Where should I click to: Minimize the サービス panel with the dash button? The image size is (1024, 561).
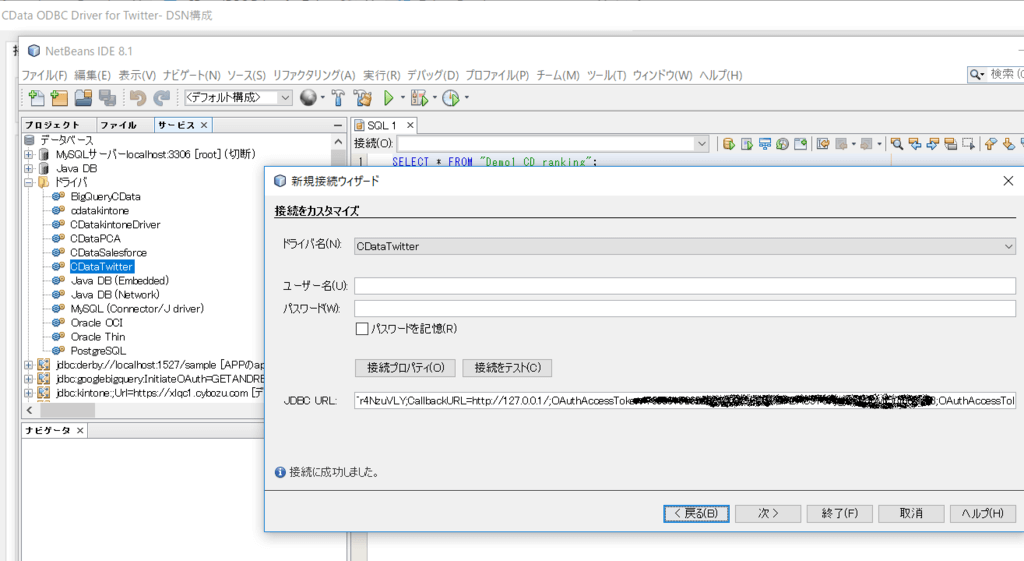coord(338,125)
